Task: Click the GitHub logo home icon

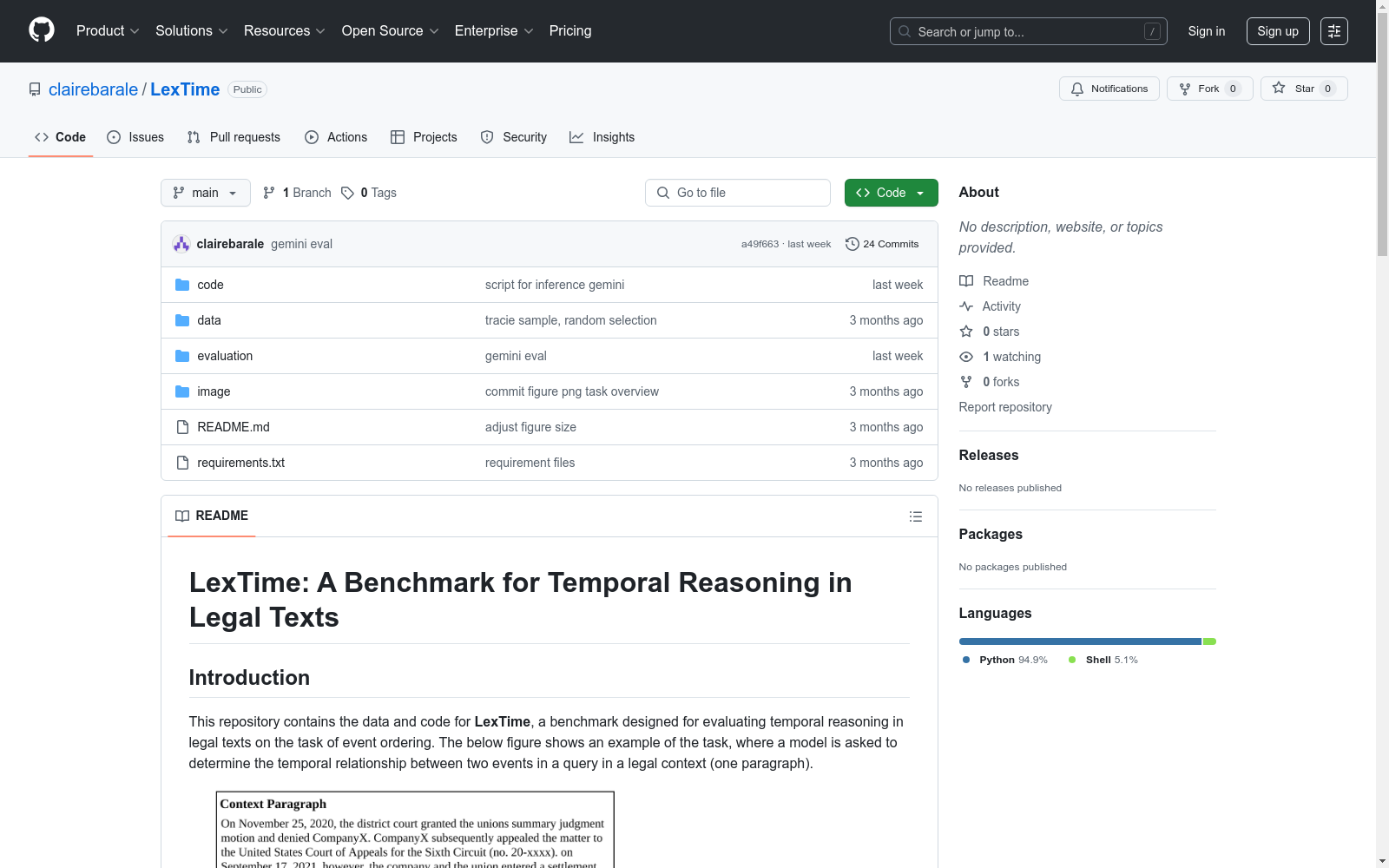Action: pos(42,30)
